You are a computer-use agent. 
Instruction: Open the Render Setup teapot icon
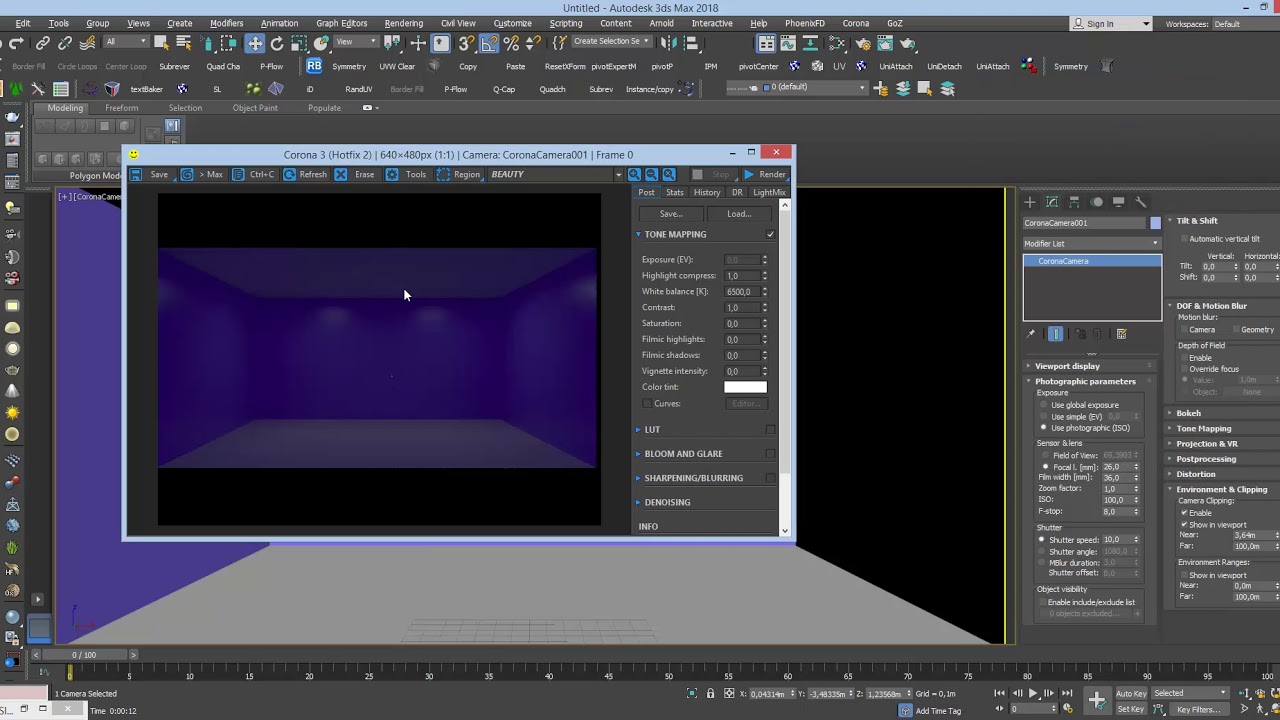click(864, 43)
